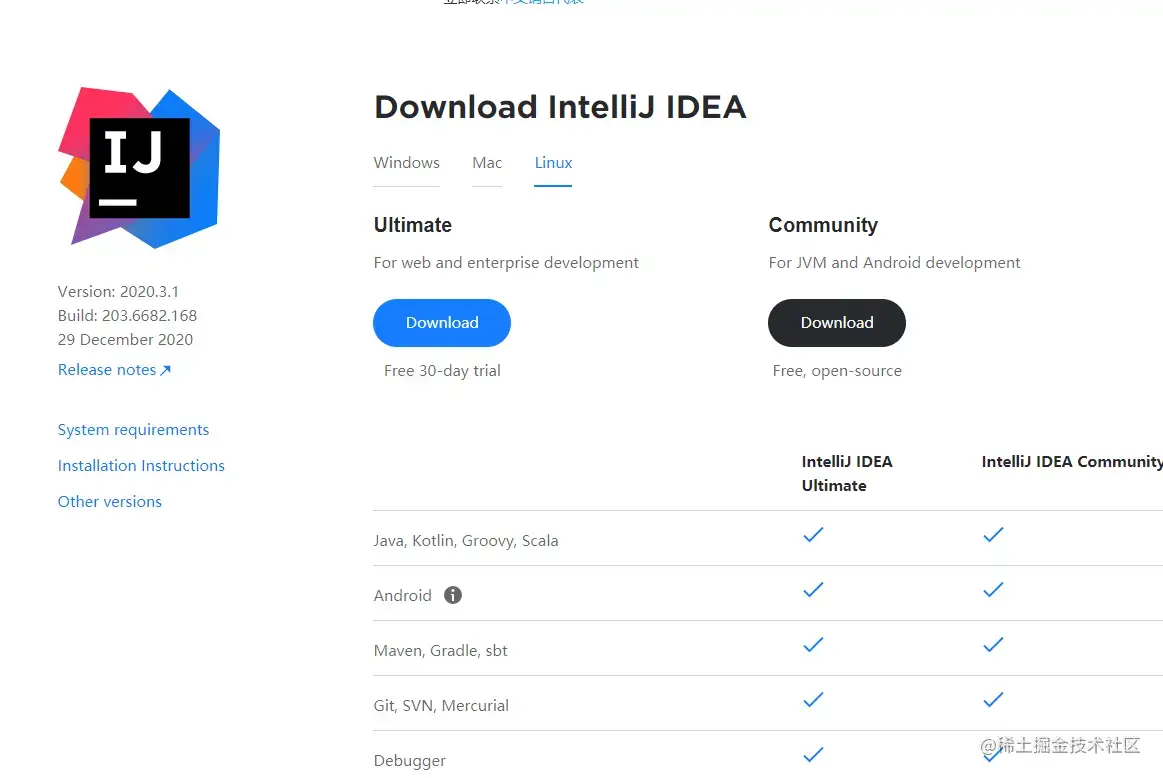Click the Android row label
The image size is (1163, 778).
click(403, 596)
